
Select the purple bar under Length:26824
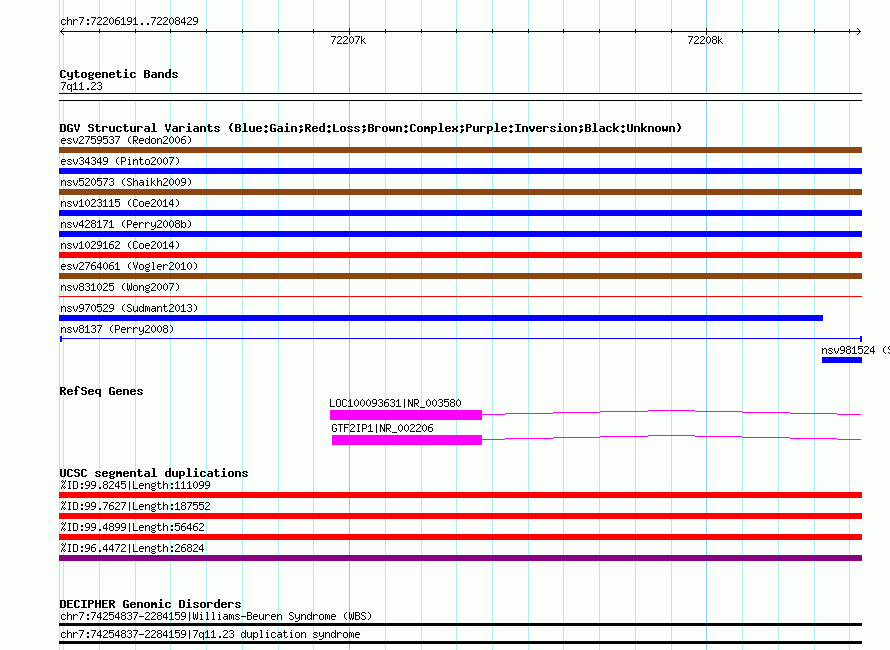coord(460,558)
